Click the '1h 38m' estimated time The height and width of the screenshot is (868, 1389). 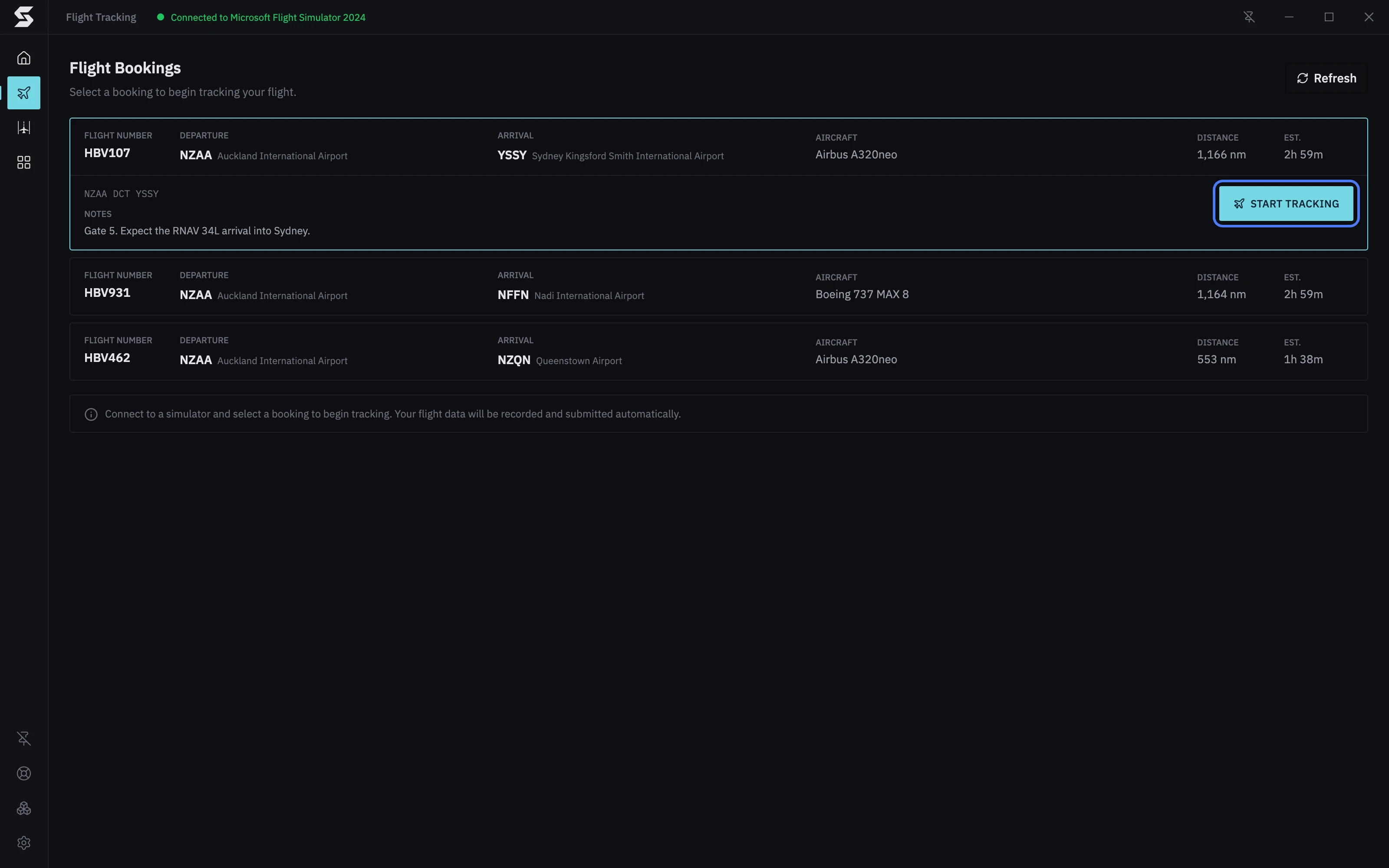point(1303,359)
